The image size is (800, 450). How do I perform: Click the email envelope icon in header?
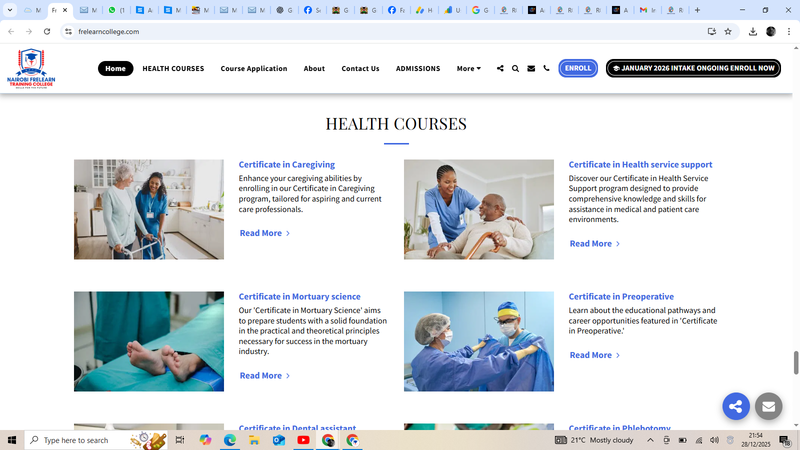coord(531,69)
